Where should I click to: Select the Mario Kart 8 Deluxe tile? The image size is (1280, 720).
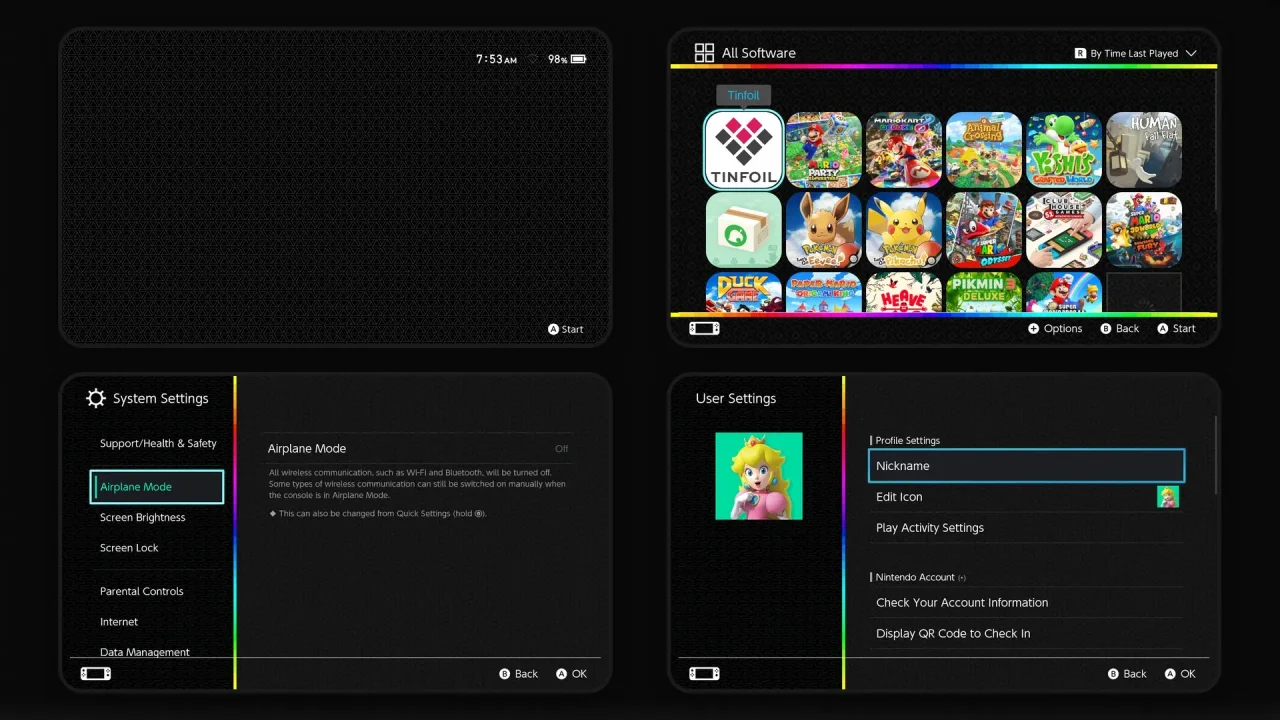point(904,150)
